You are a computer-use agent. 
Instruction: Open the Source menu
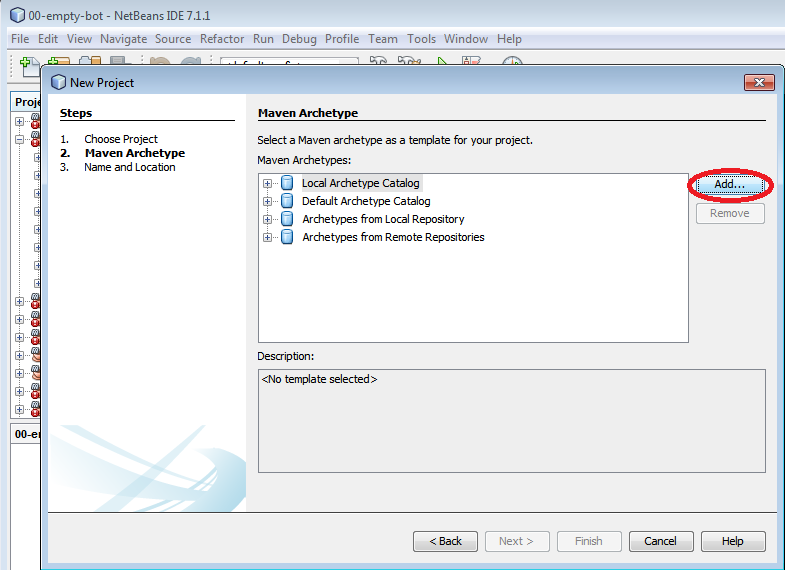tap(173, 39)
